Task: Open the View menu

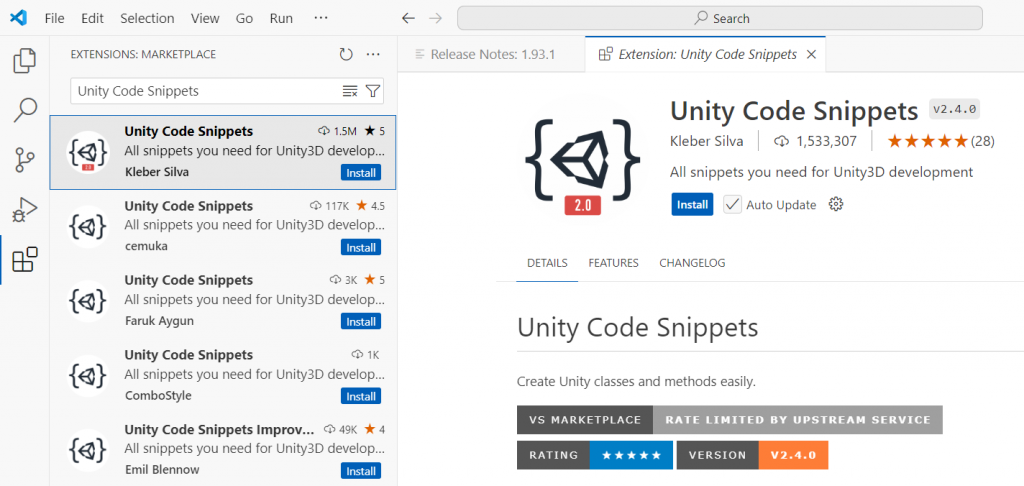Action: [204, 18]
